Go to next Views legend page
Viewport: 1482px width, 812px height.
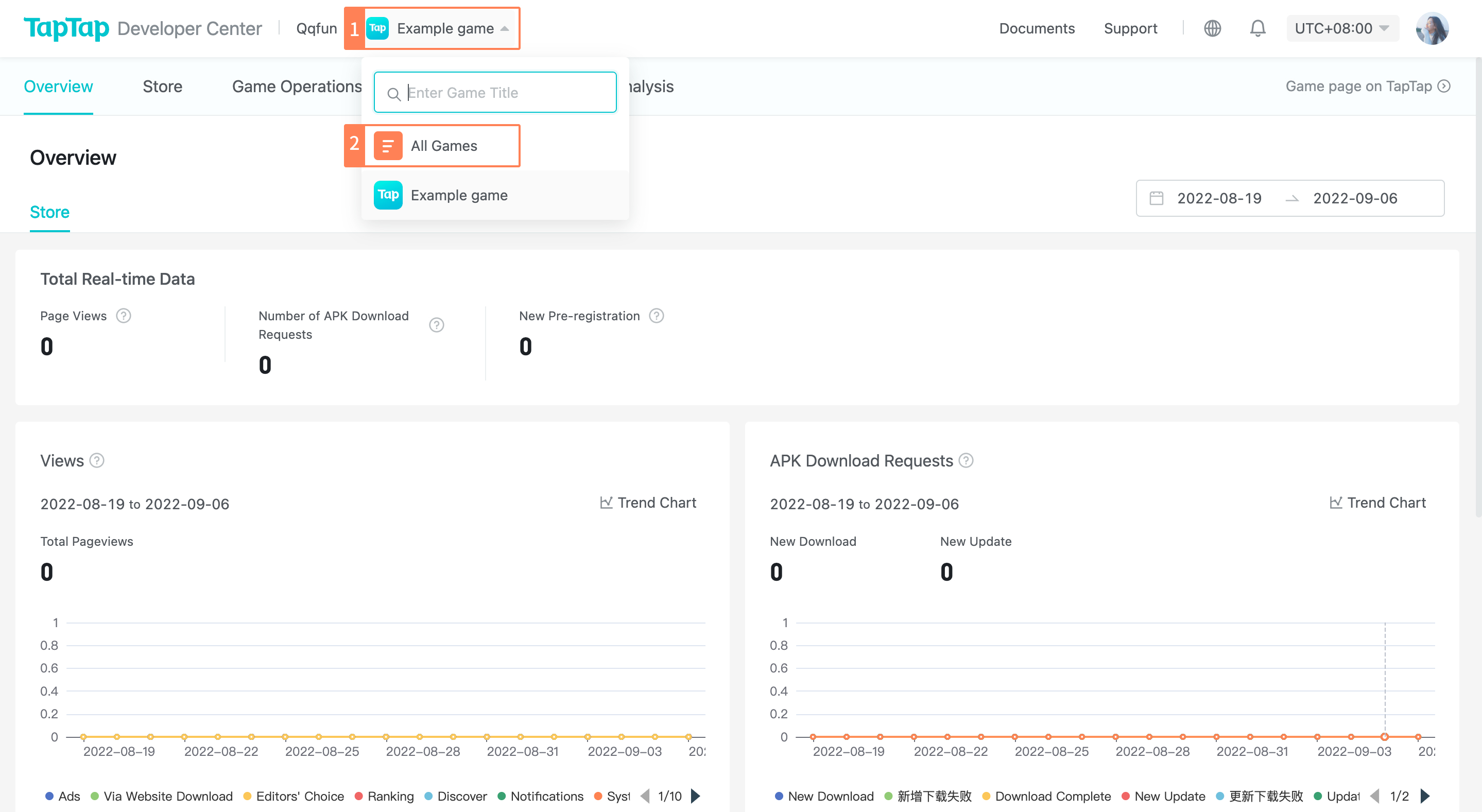(696, 797)
